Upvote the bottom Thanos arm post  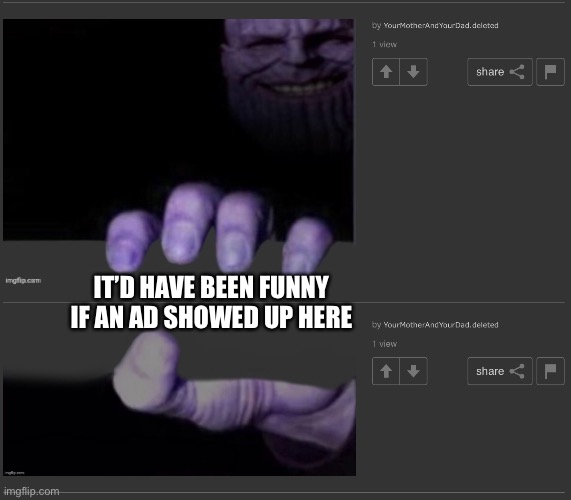pos(386,371)
